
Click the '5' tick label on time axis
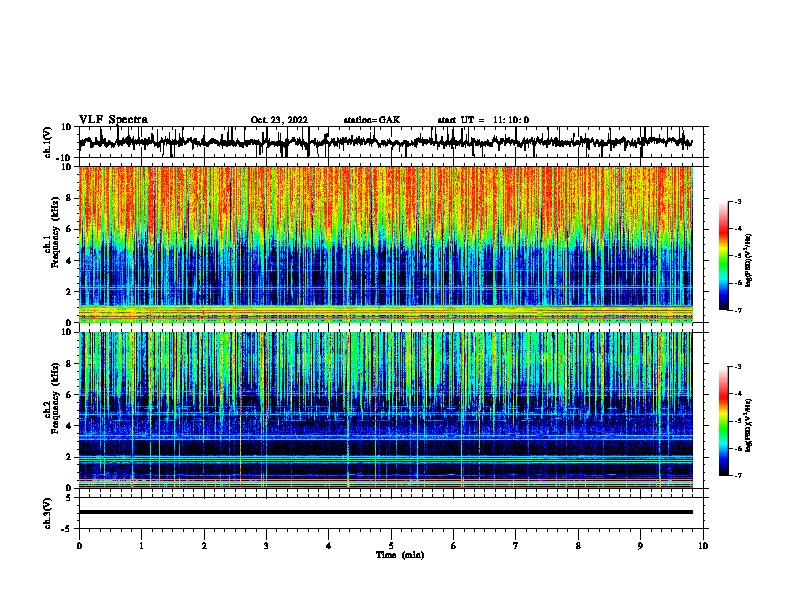[391, 546]
